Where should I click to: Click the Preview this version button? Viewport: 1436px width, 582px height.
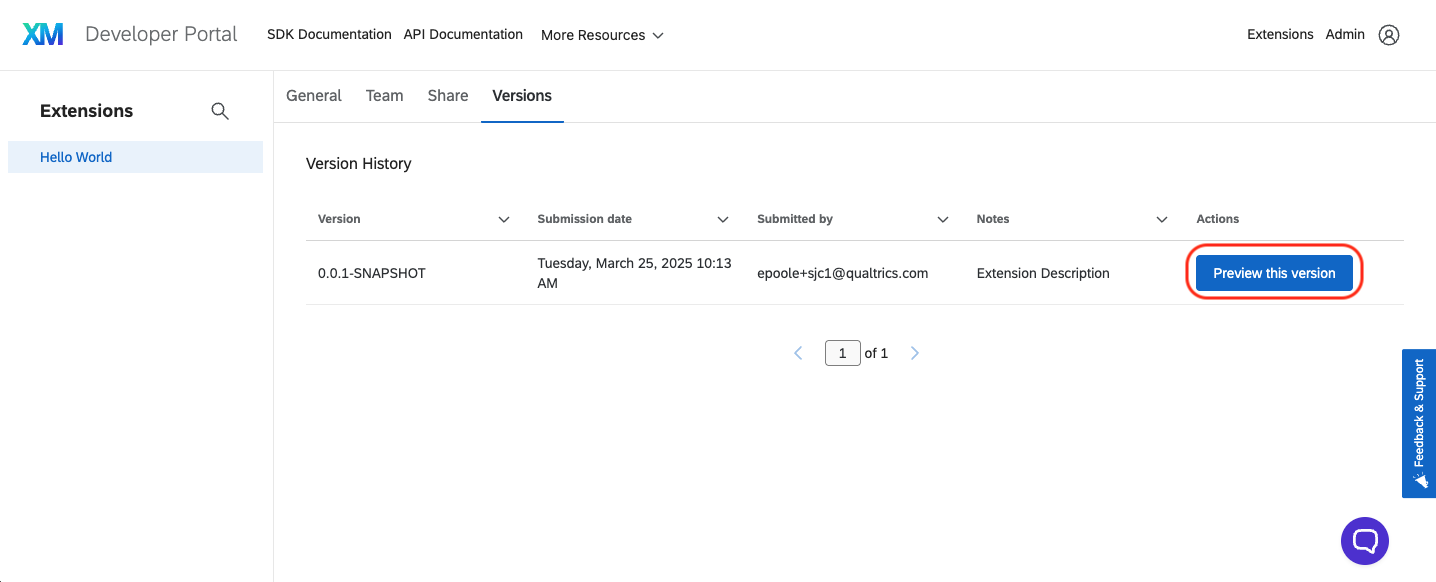(1274, 273)
